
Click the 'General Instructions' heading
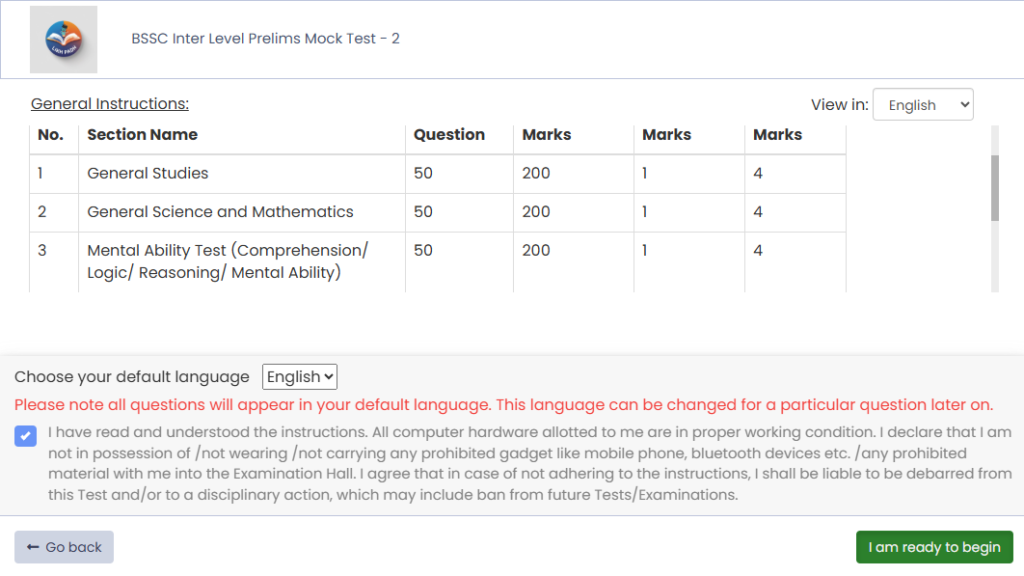tap(110, 104)
